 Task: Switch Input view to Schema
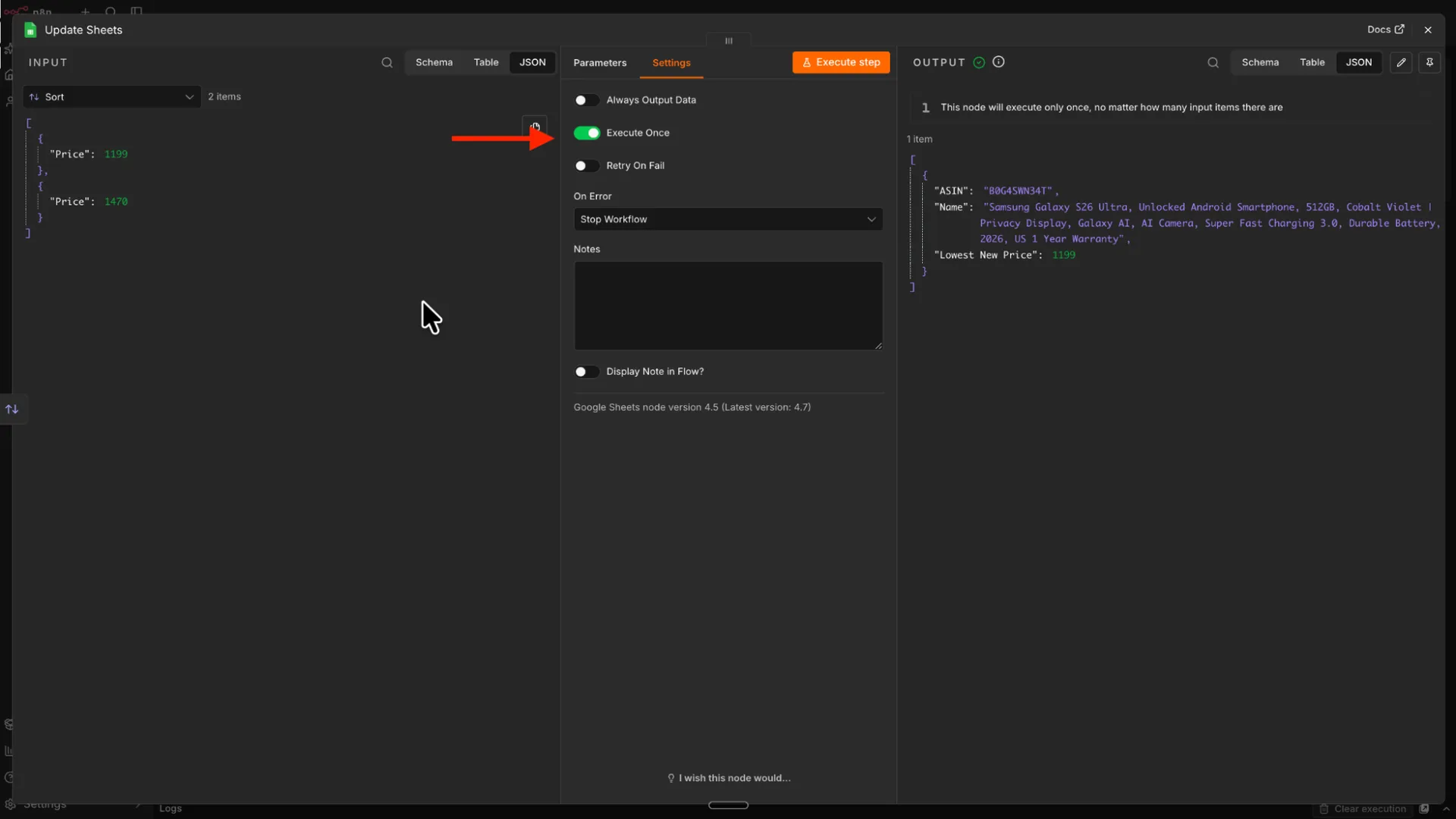(x=434, y=63)
